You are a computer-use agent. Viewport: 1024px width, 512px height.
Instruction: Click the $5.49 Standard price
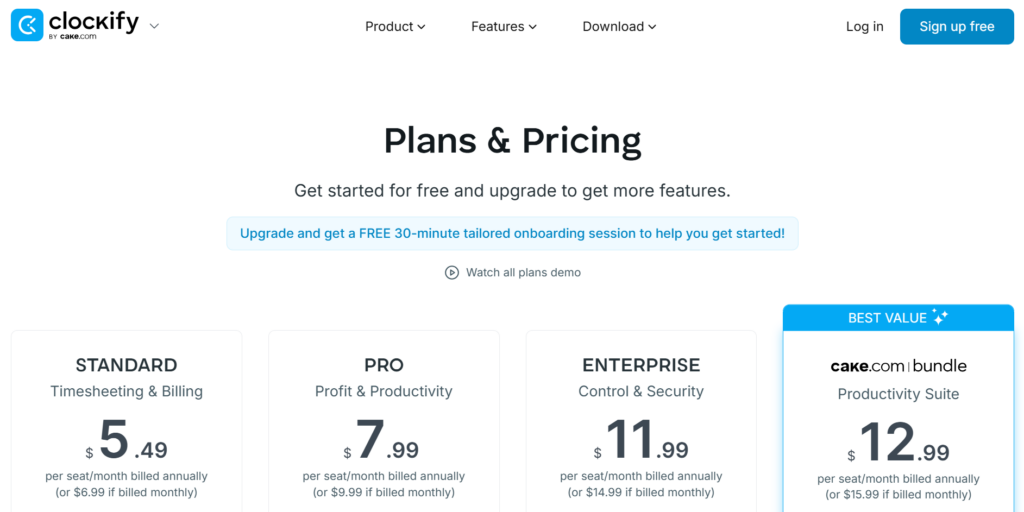click(127, 440)
